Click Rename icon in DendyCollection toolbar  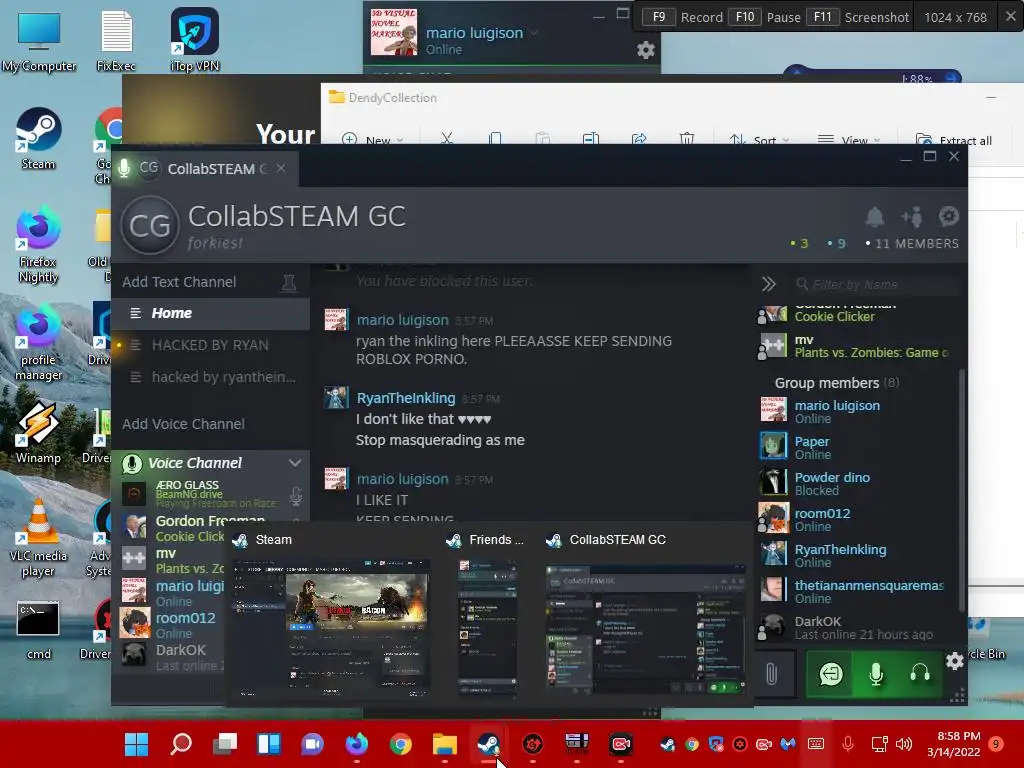pyautogui.click(x=590, y=139)
